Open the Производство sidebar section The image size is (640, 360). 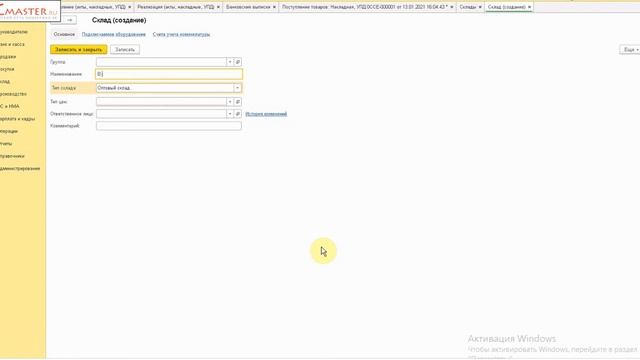(13, 94)
